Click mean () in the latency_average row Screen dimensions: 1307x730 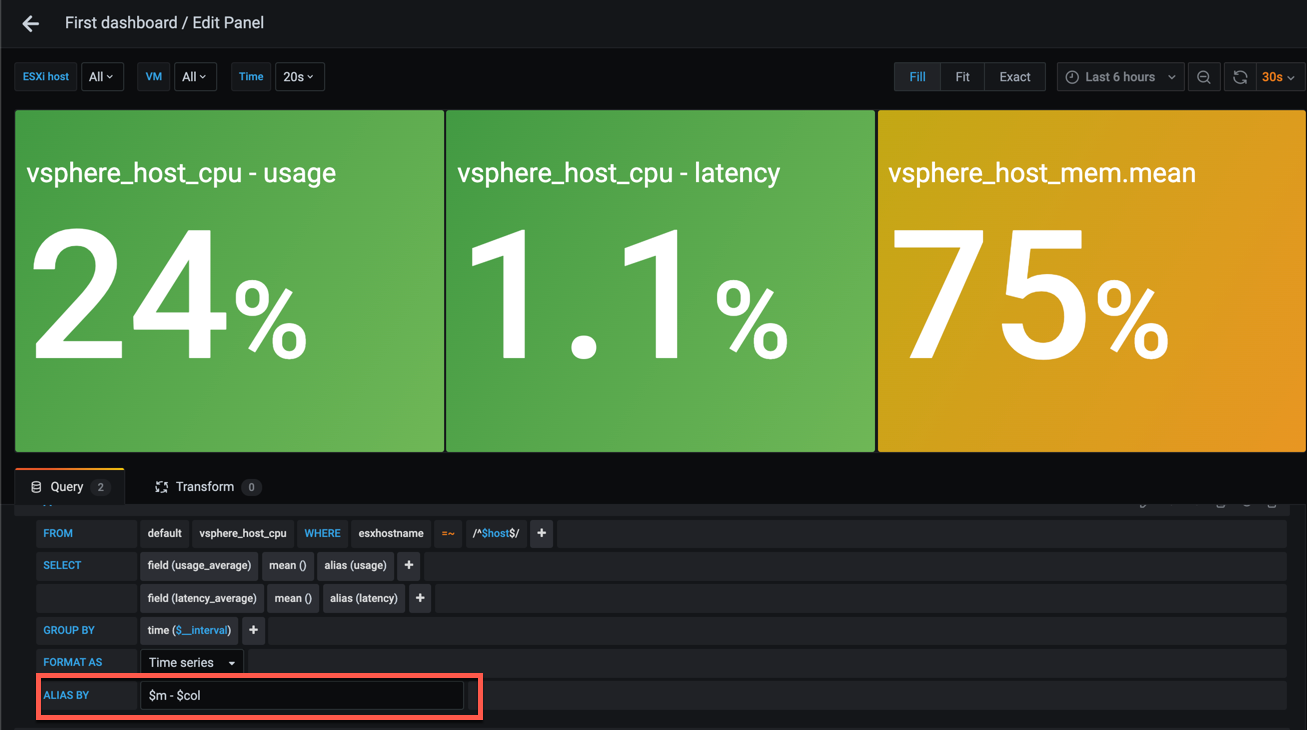click(294, 599)
